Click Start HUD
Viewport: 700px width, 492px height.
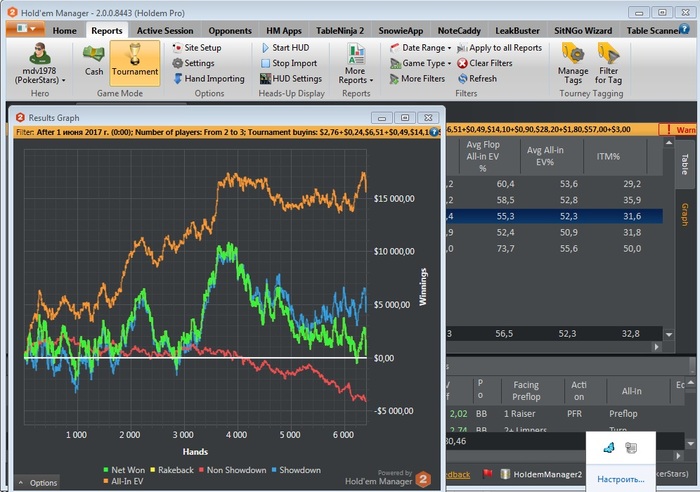[x=285, y=48]
